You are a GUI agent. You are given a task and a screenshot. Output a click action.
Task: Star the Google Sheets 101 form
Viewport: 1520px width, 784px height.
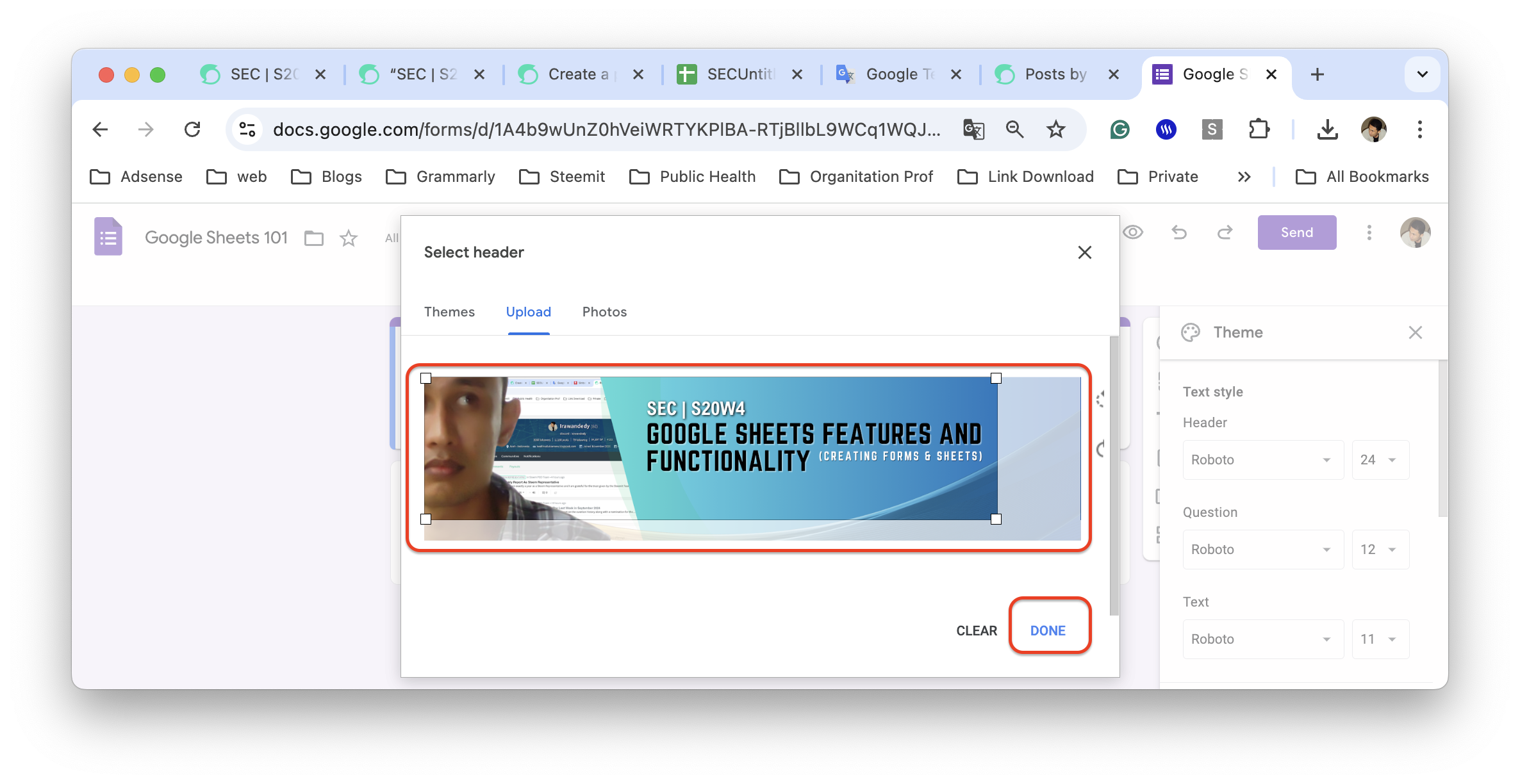point(349,238)
